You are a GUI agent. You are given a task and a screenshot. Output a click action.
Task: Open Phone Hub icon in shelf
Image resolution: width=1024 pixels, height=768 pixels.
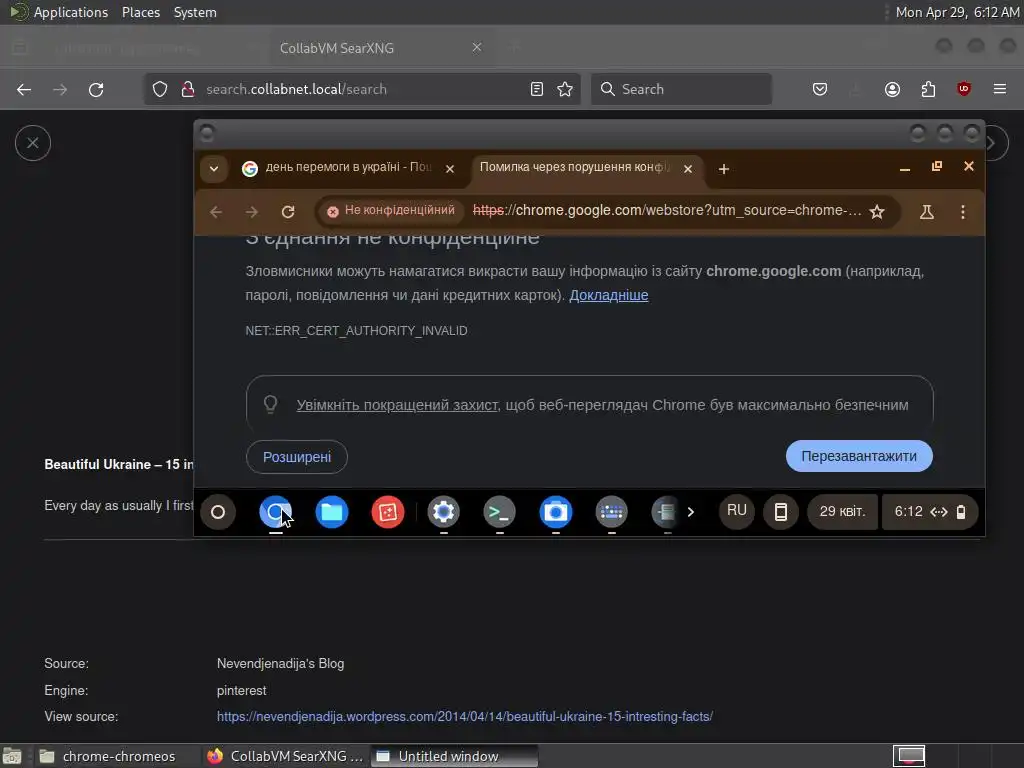780,511
